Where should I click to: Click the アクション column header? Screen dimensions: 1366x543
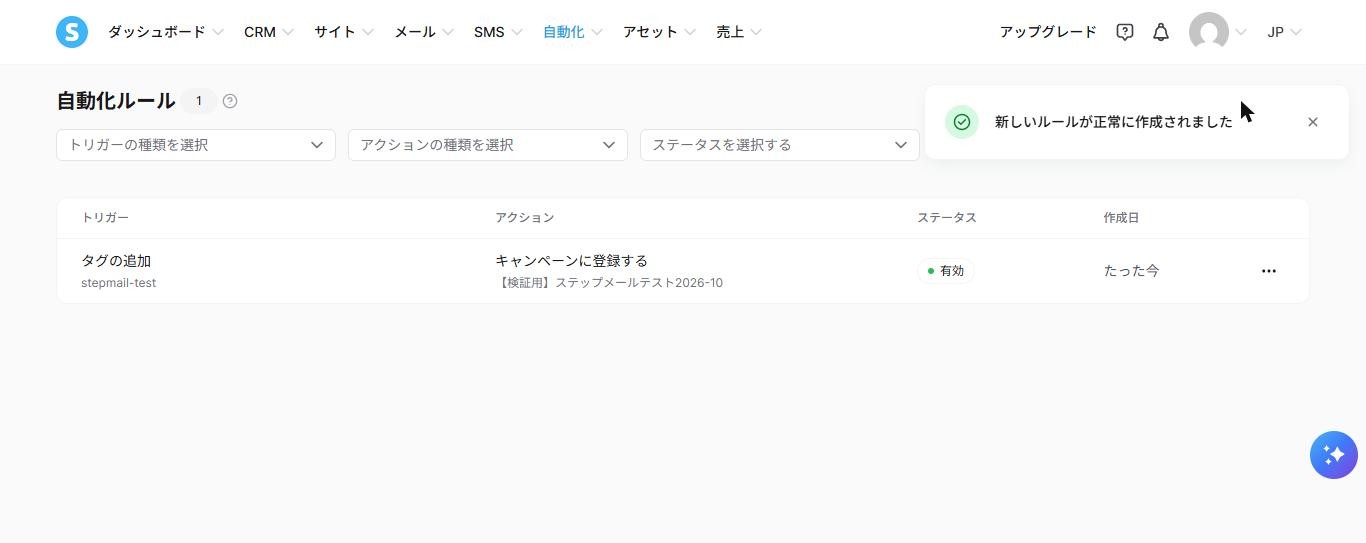pos(524,218)
